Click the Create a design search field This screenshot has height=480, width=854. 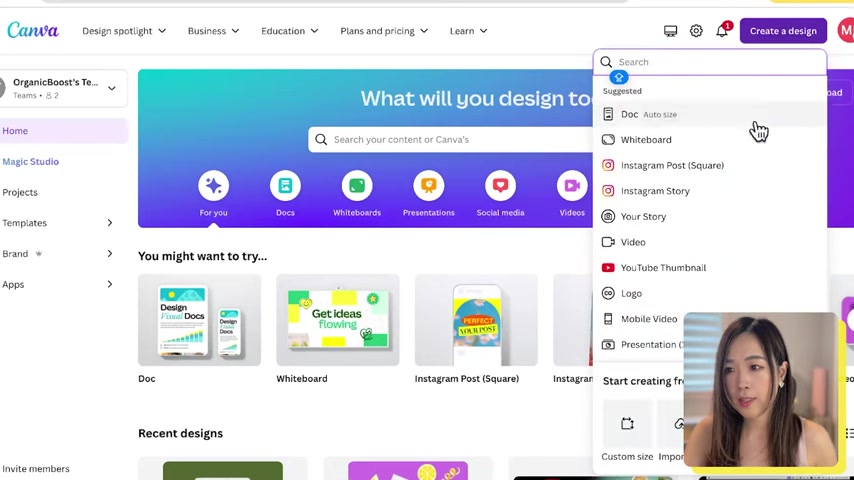tap(710, 62)
